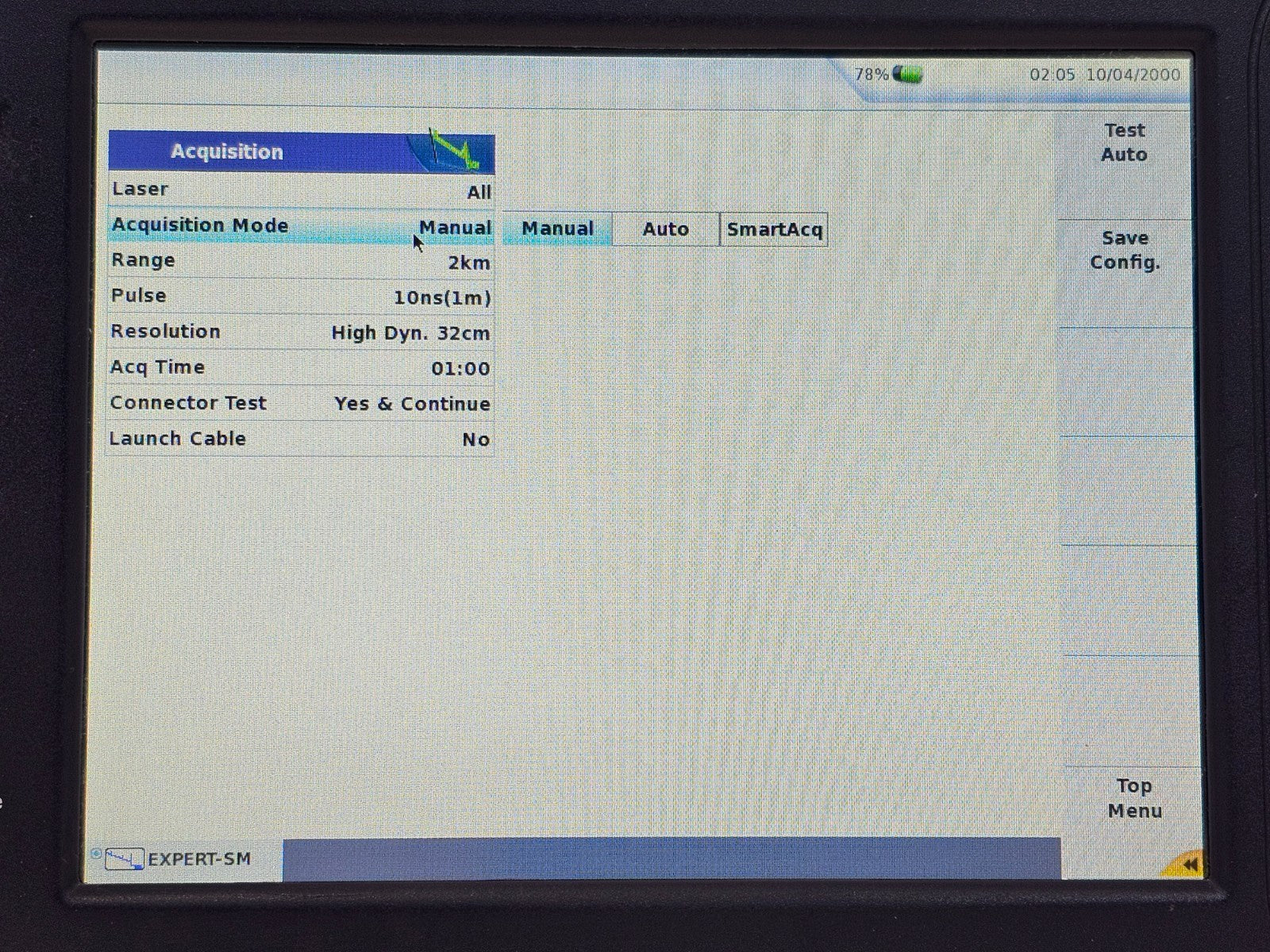Click the EXPERT-SM module icon
Screen dimensions: 1270x952
pyautogui.click(x=124, y=859)
